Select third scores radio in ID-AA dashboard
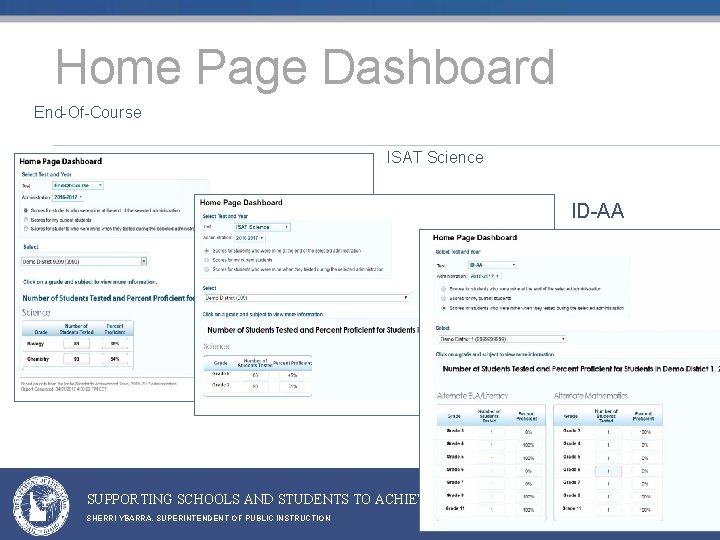Screen dimensions: 720x540 pyautogui.click(x=444, y=308)
